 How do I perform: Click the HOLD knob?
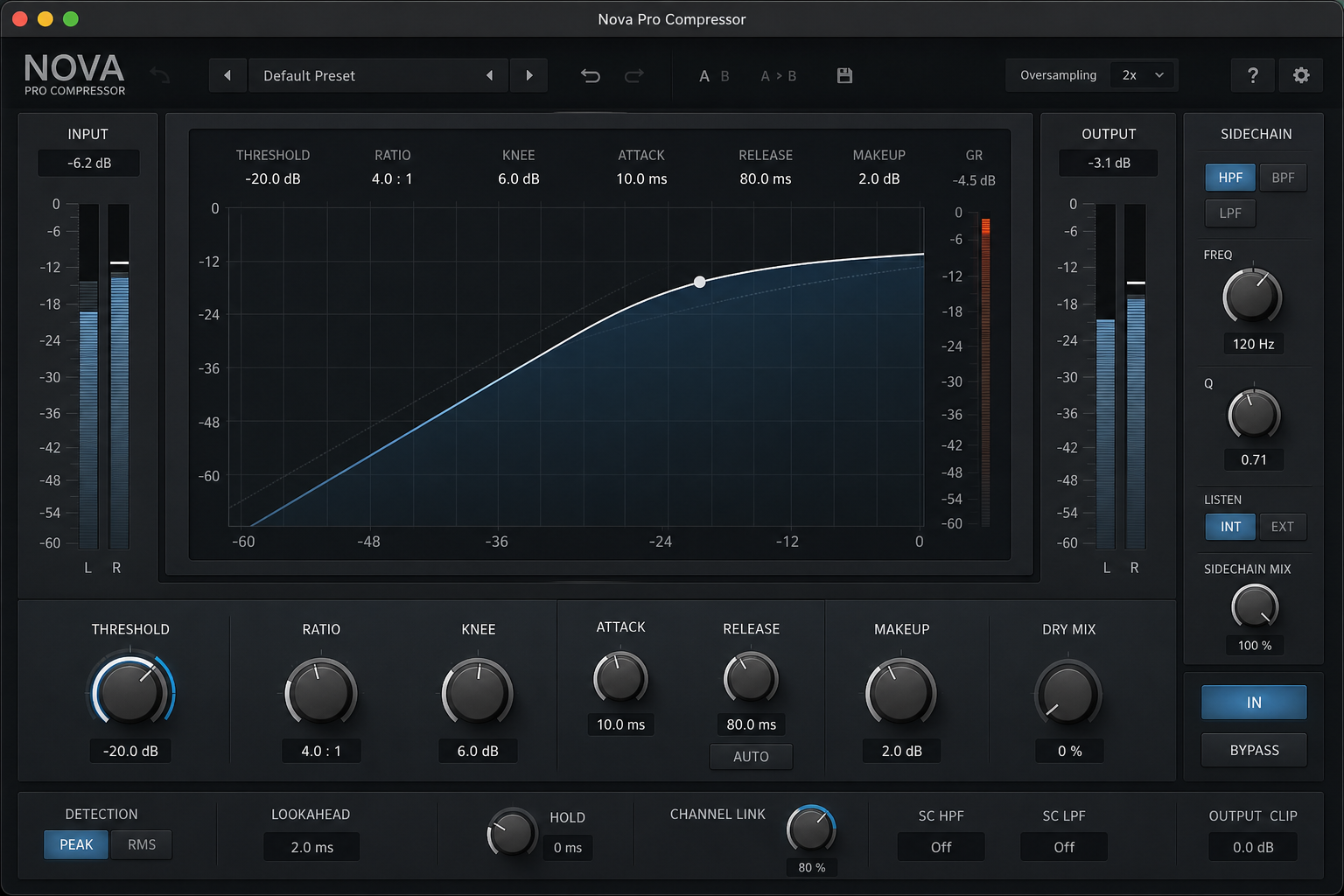click(x=511, y=832)
